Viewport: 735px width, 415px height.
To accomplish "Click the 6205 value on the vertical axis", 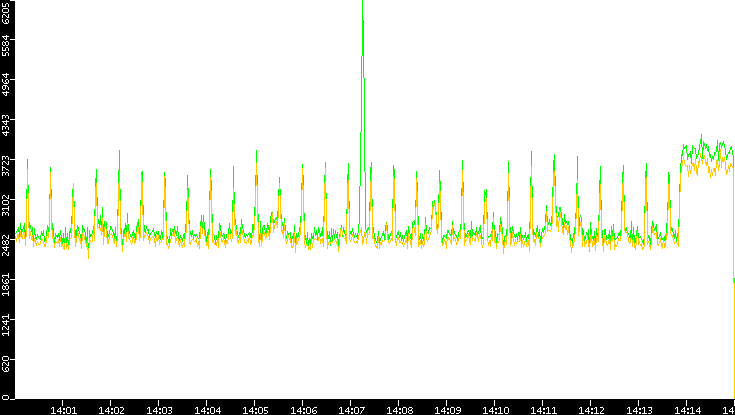I will 6,12.
